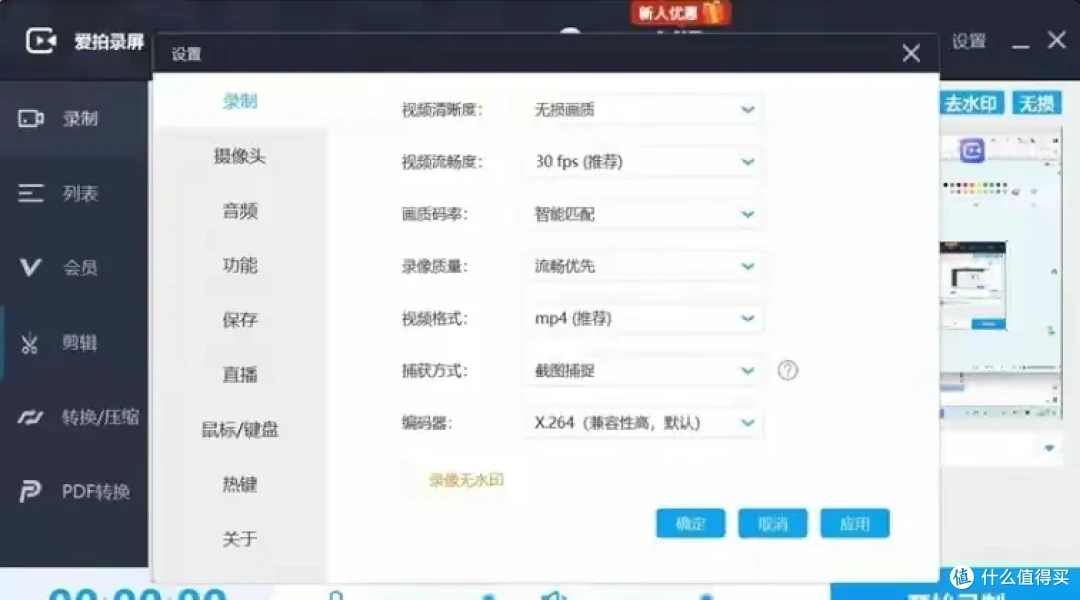Open the 会员 membership sidebar item

(x=74, y=268)
